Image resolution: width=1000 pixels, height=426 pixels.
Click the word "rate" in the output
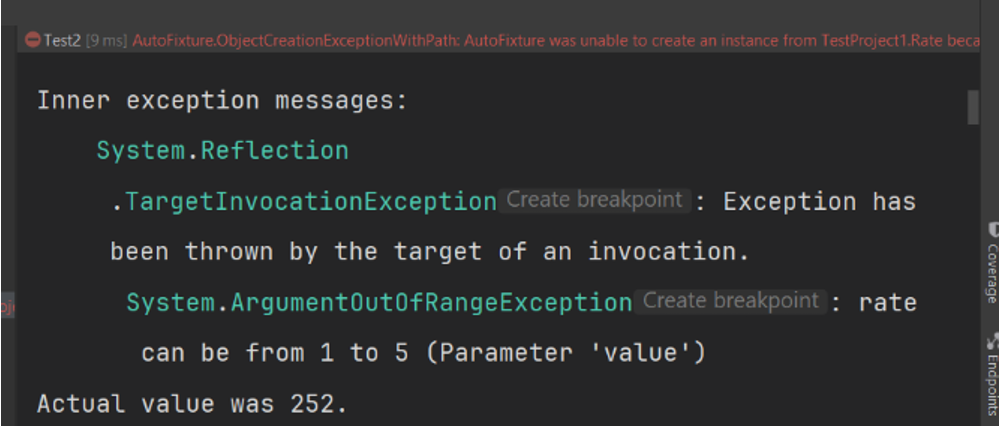point(887,301)
